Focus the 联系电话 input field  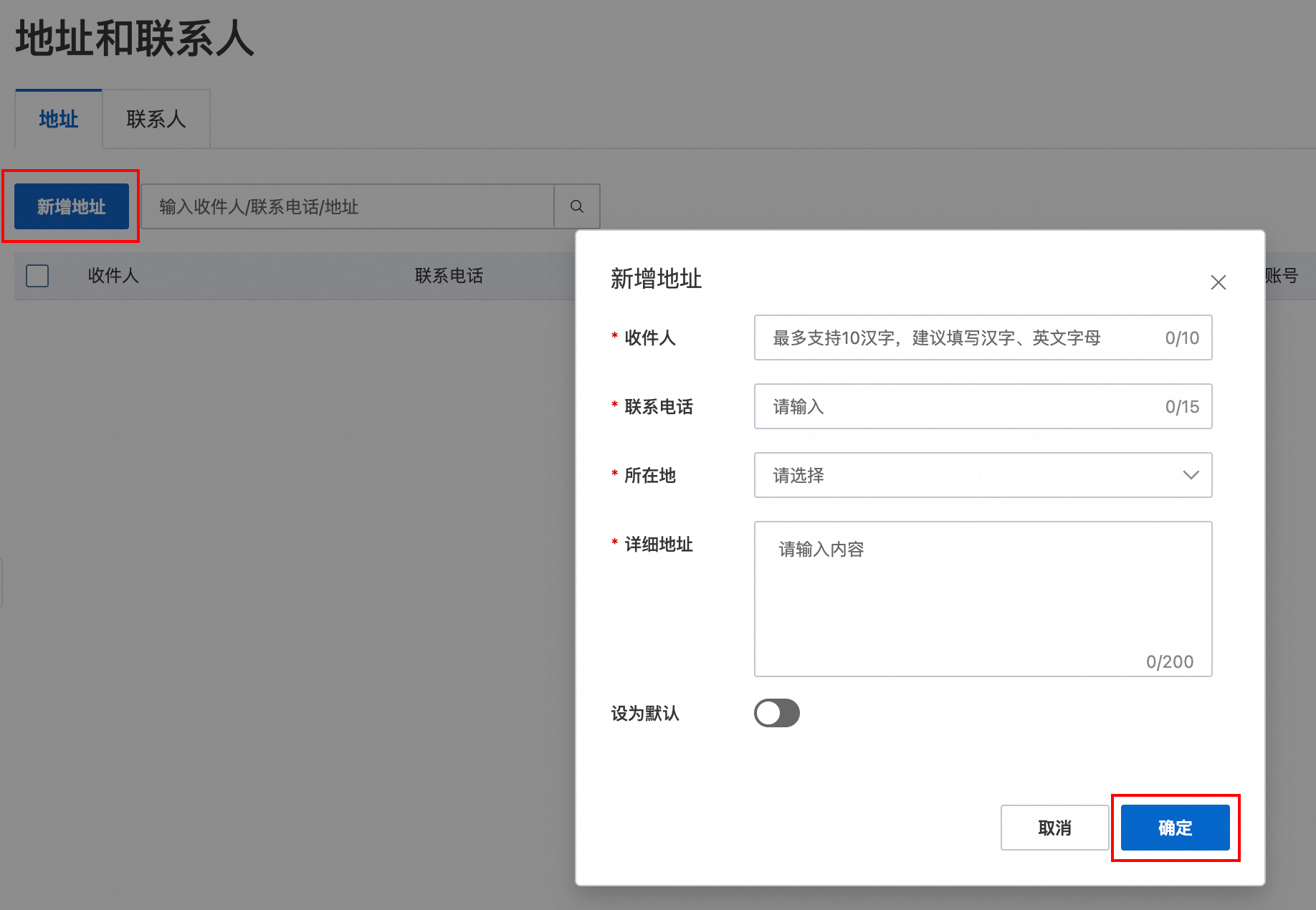click(x=983, y=406)
